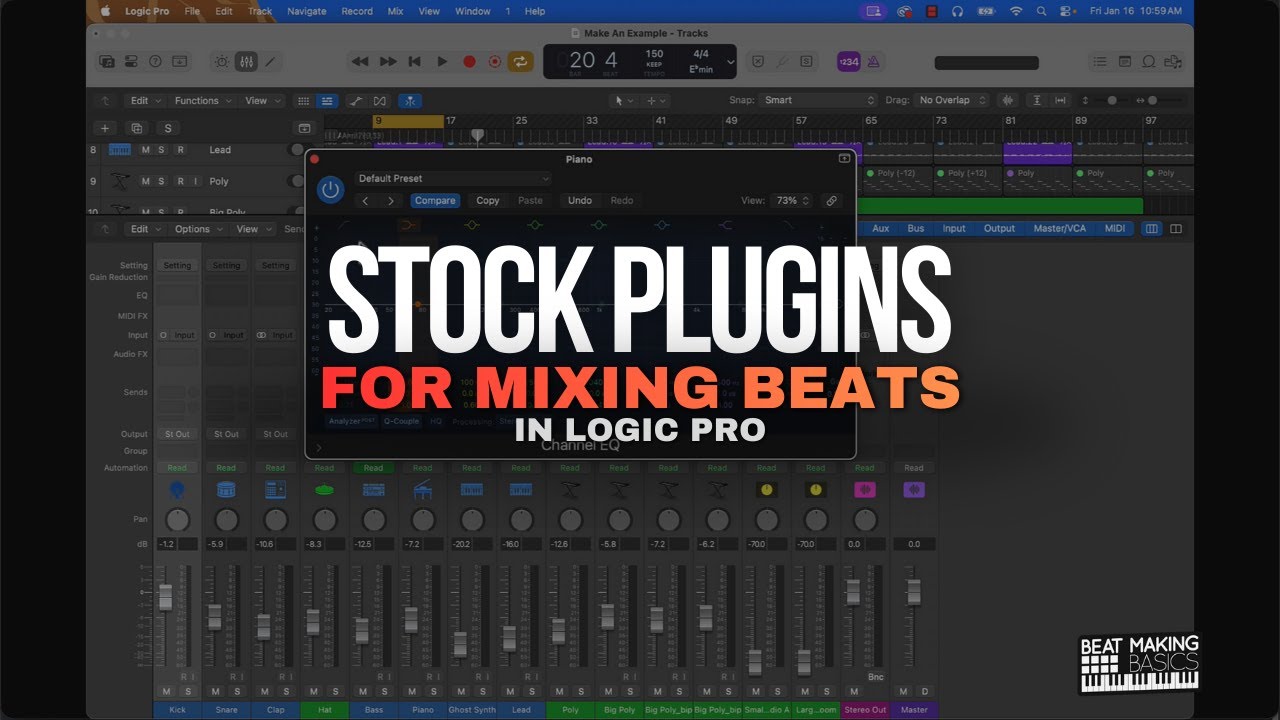This screenshot has height=720, width=1280.
Task: Click Compare in the Piano plugin
Action: 435,200
